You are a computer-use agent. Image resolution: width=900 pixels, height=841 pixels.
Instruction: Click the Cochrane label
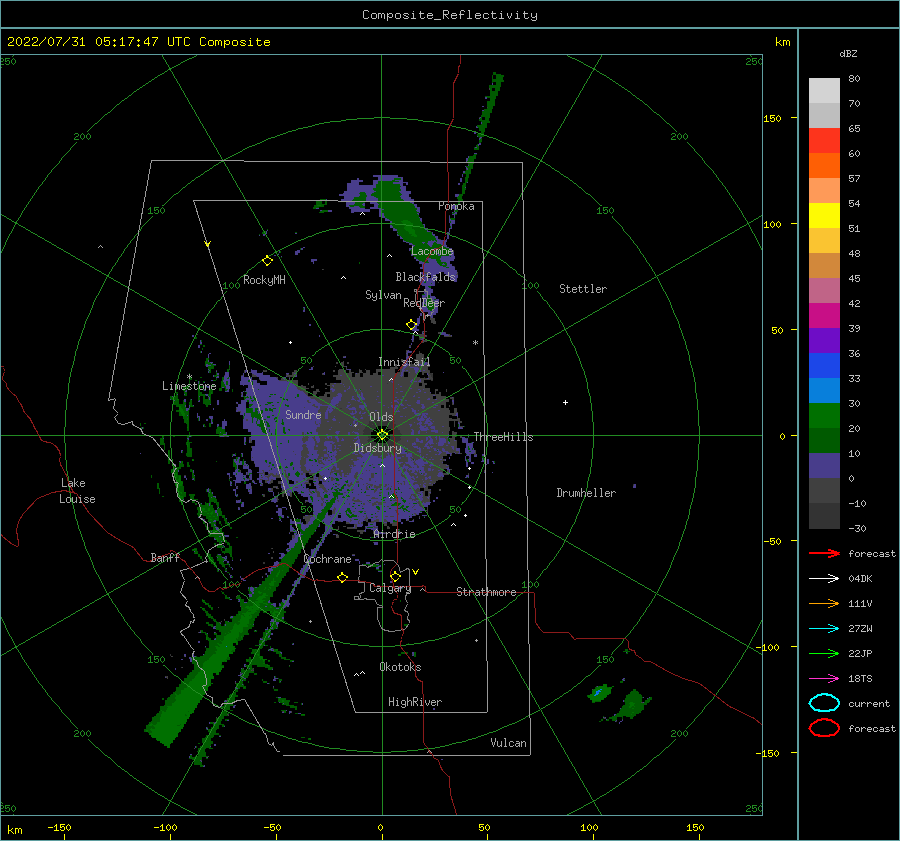(327, 559)
